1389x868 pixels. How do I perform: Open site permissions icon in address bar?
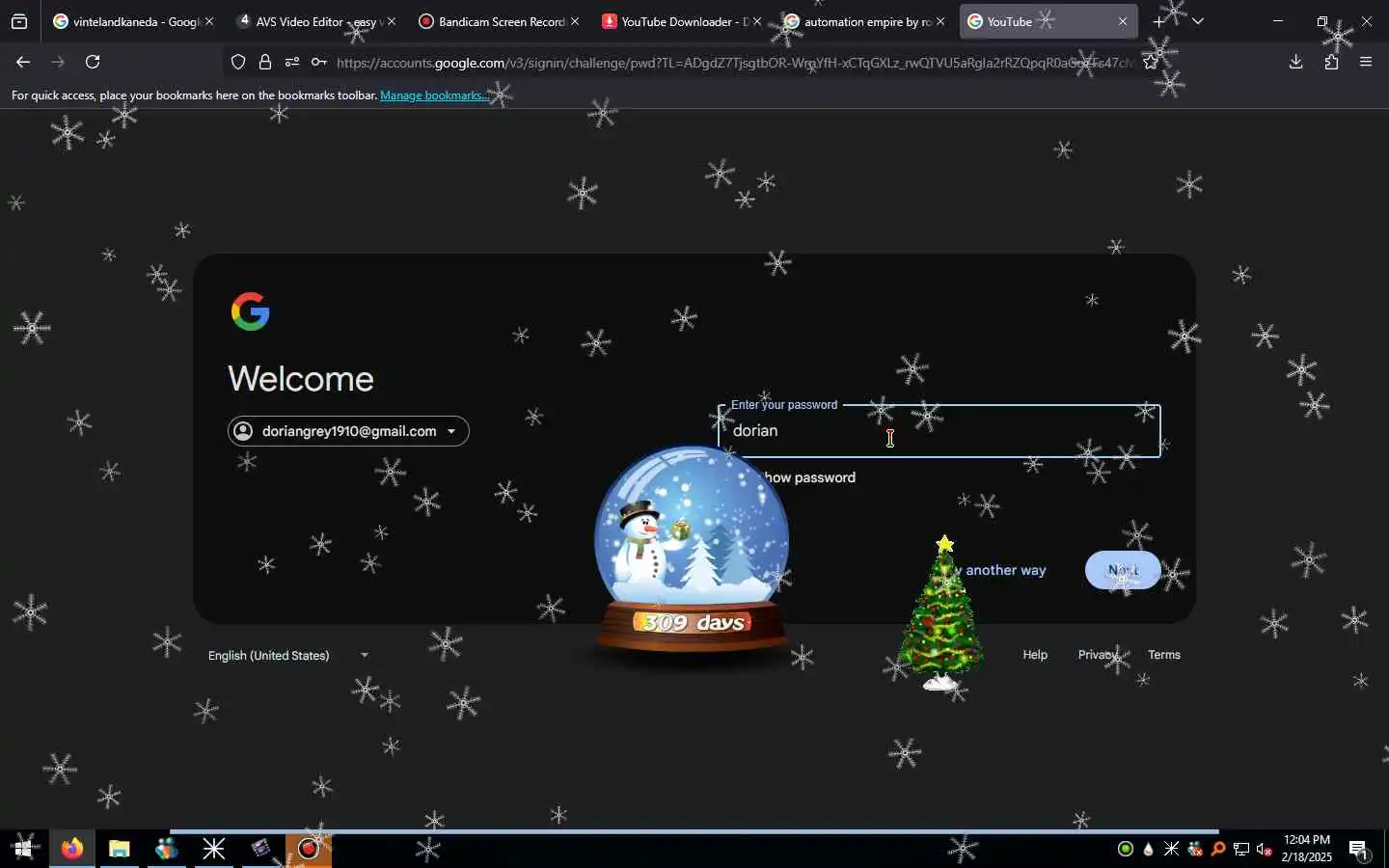click(292, 63)
